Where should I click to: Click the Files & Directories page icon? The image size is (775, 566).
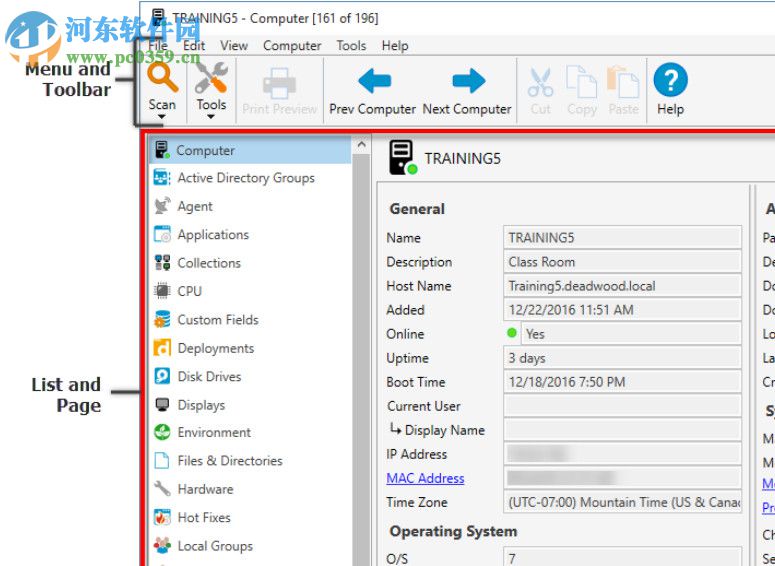tap(162, 460)
